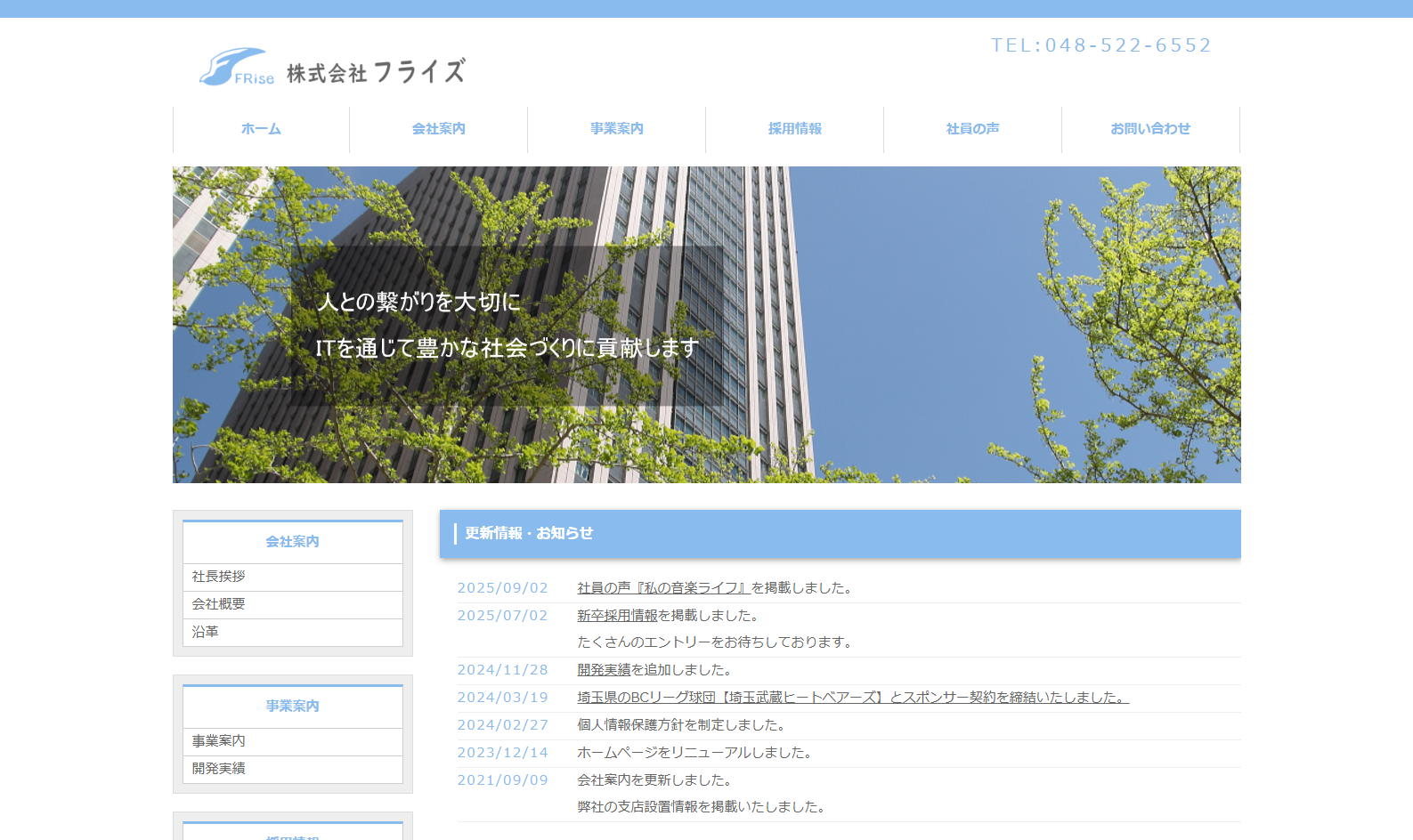The width and height of the screenshot is (1413, 840).
Task: Open 沿革 sidebar link
Action: pos(206,632)
